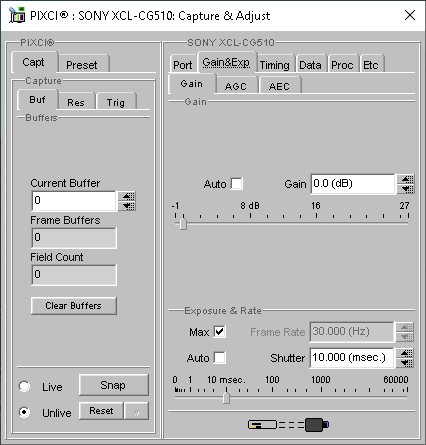
Task: Select the Unlive radio button
Action: [x=24, y=412]
